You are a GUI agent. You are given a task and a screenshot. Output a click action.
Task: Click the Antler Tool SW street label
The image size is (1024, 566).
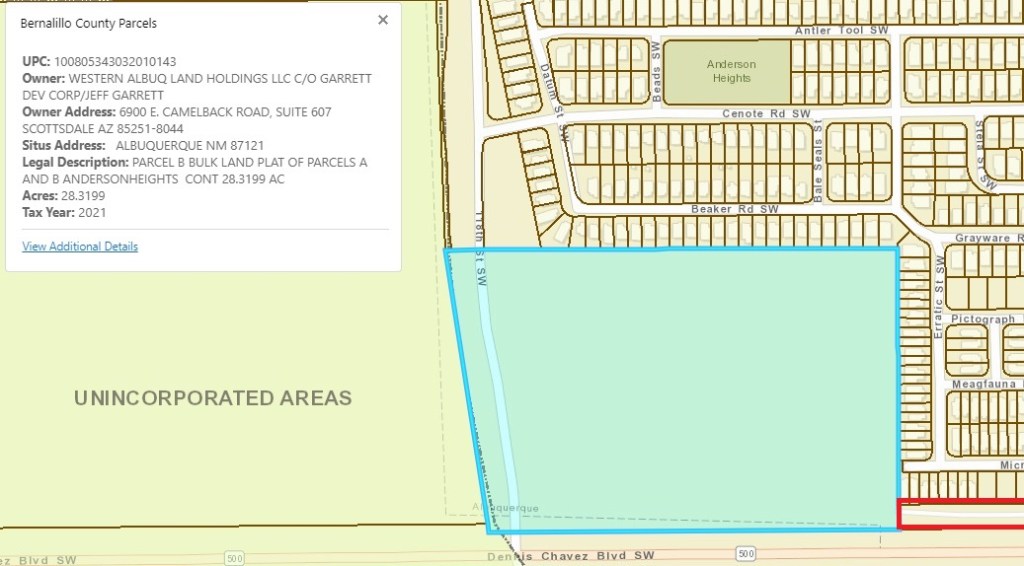tap(841, 31)
